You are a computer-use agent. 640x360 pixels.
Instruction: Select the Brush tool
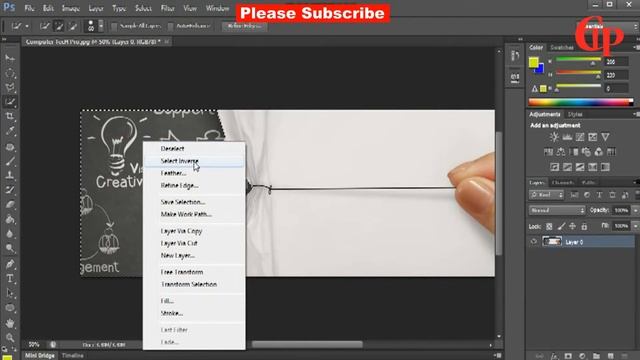[x=10, y=161]
